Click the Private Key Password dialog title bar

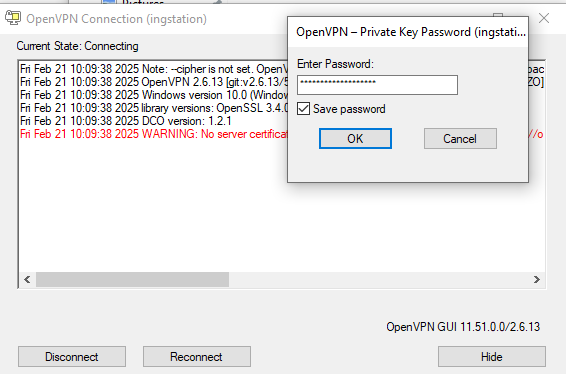(x=408, y=32)
